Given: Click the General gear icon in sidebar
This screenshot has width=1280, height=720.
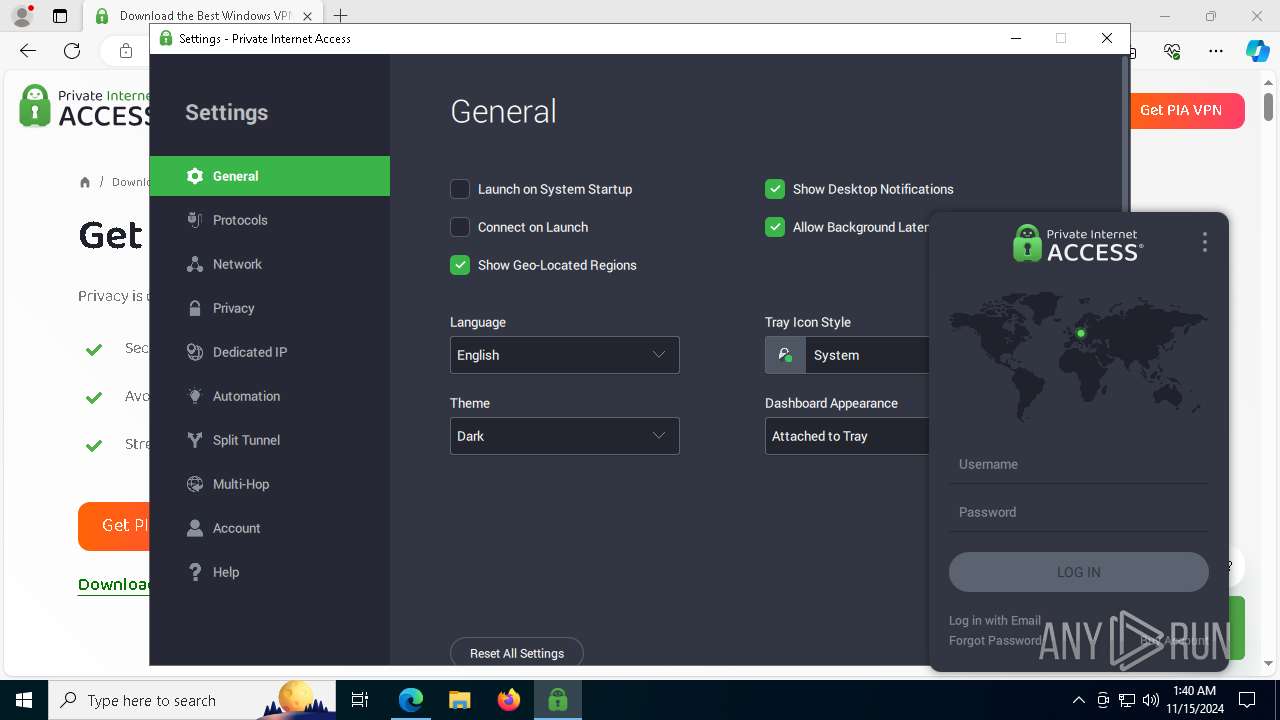Looking at the screenshot, I should click(x=195, y=176).
